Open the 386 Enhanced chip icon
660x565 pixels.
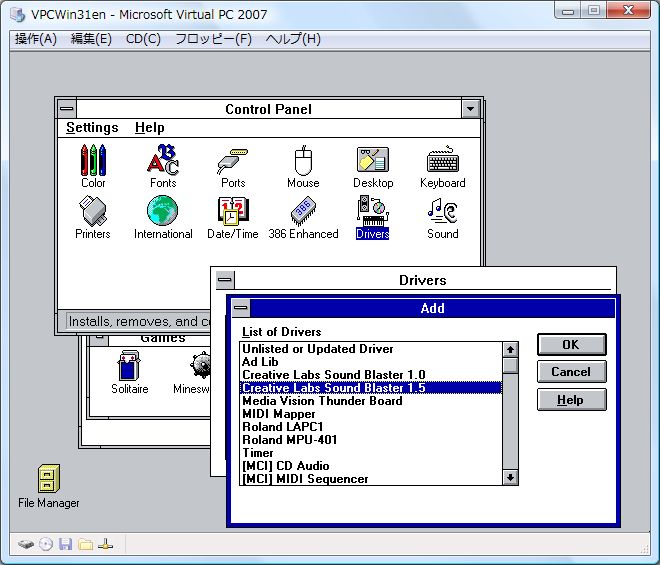coord(303,217)
